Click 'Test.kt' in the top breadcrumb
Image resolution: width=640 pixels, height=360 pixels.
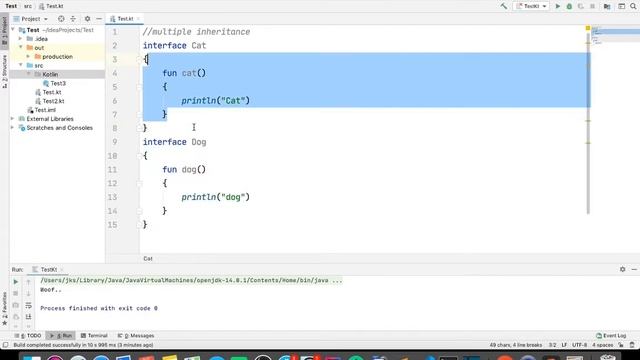pyautogui.click(x=54, y=6)
